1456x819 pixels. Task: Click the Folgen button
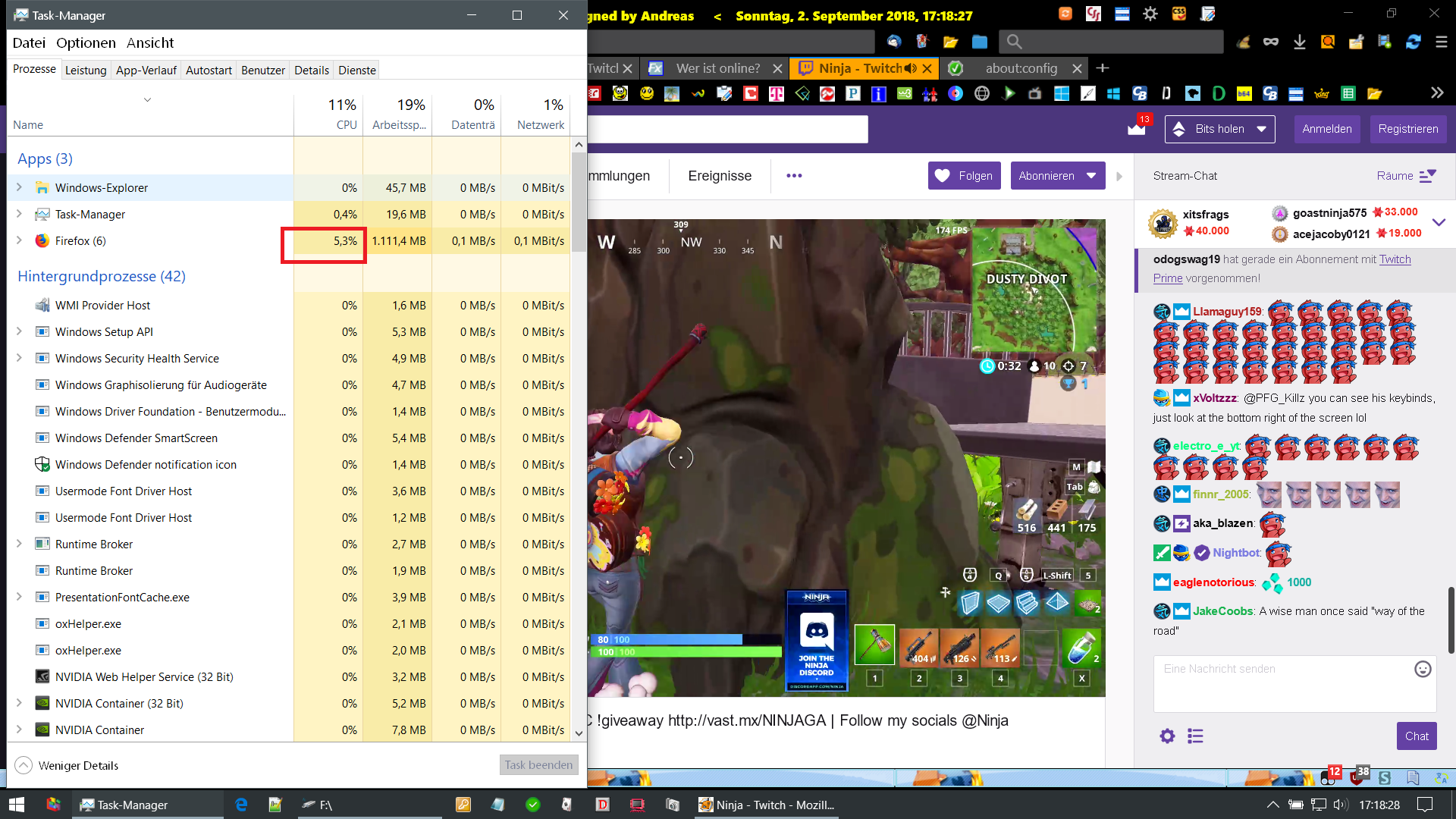pyautogui.click(x=964, y=176)
